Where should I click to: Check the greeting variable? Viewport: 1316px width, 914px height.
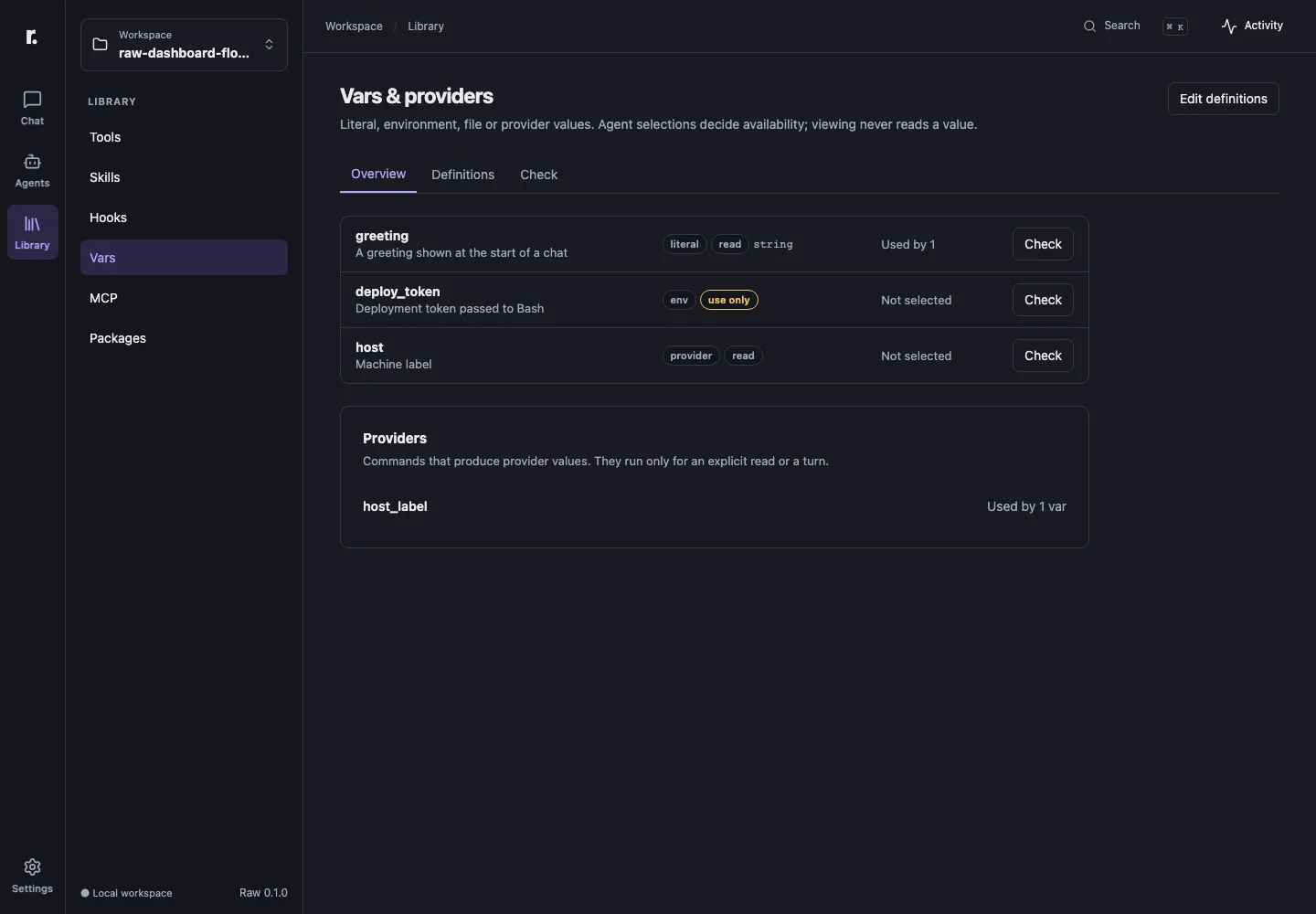[x=1043, y=244]
